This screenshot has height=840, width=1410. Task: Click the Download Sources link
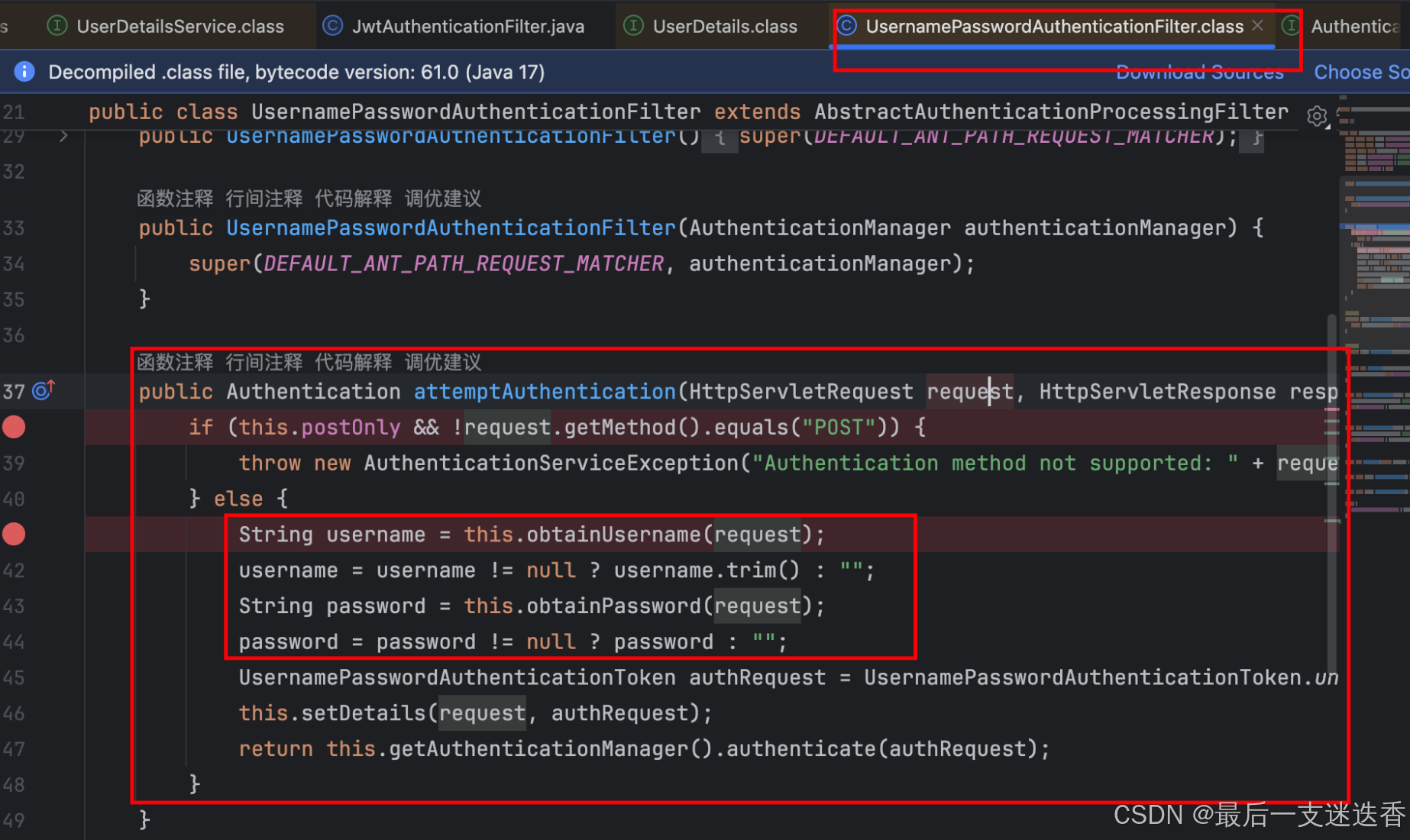pos(1199,72)
